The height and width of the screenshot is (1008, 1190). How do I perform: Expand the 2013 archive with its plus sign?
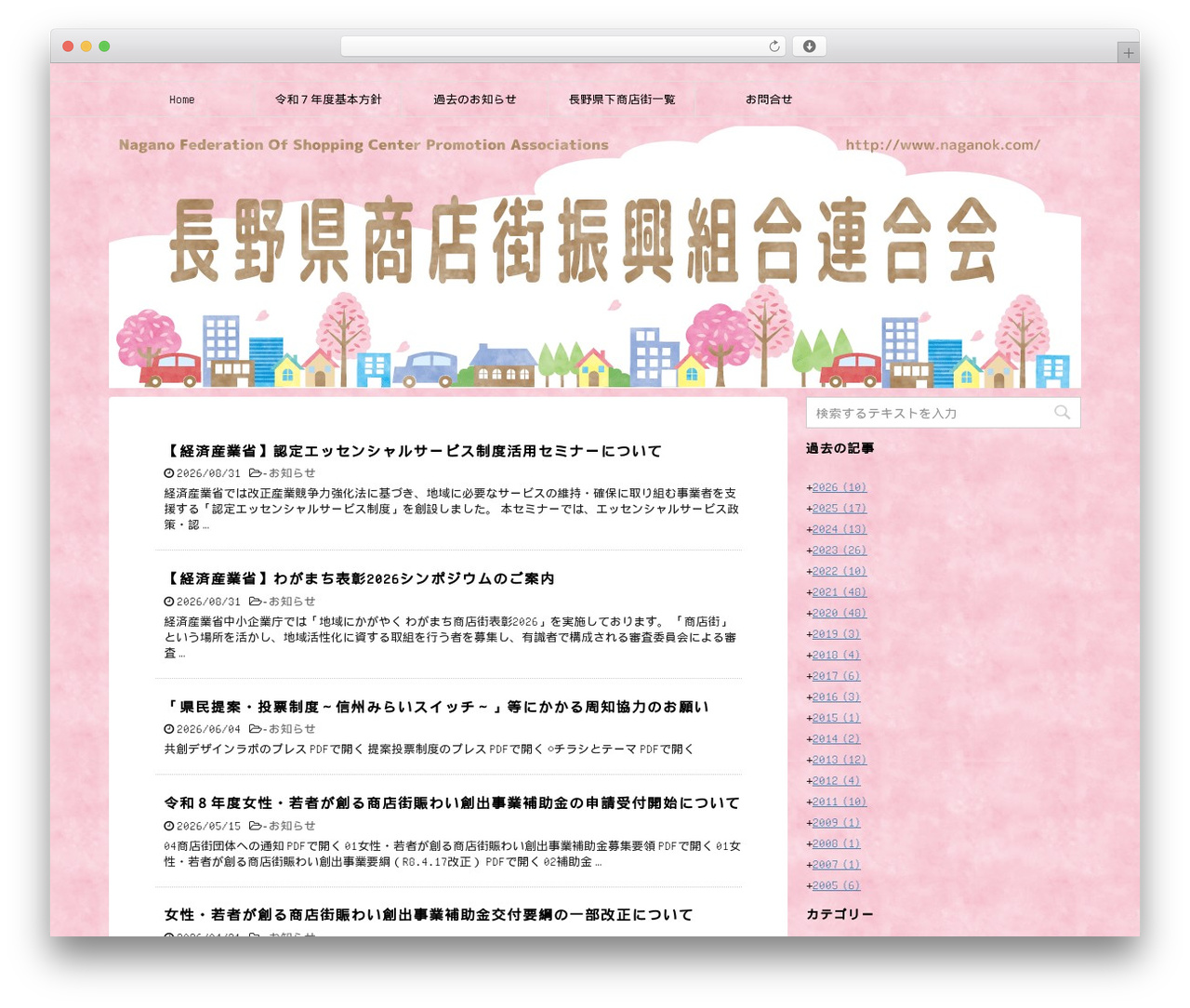809,760
